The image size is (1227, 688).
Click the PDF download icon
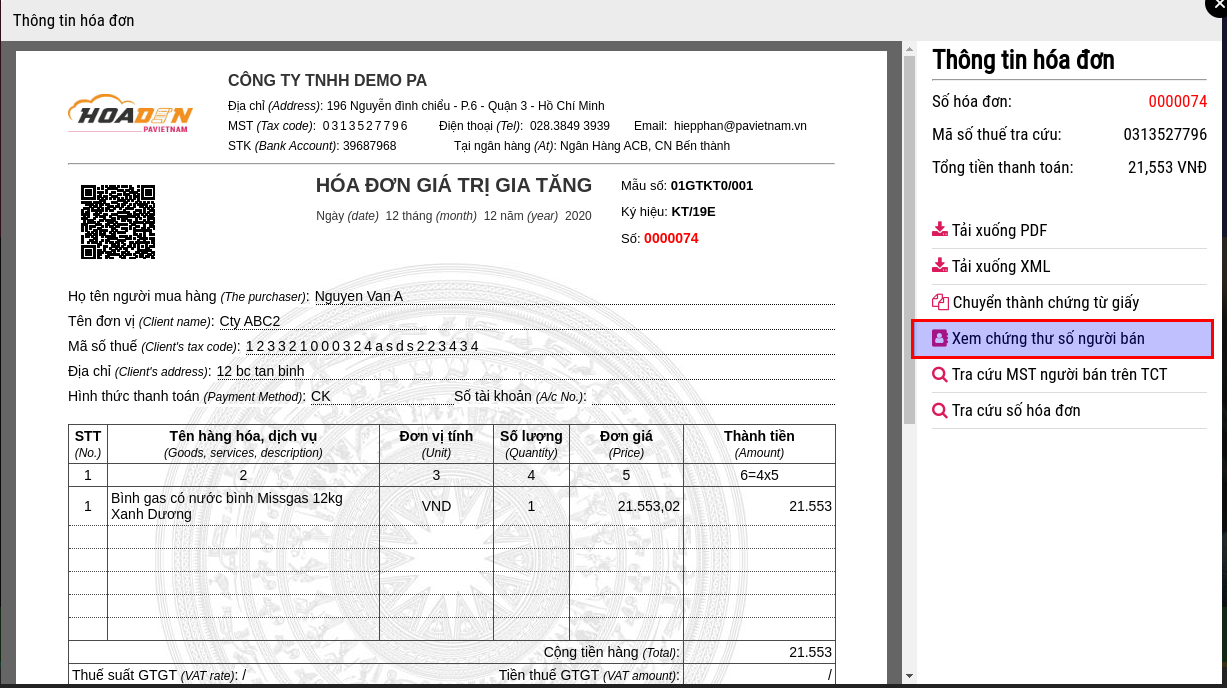pos(940,230)
